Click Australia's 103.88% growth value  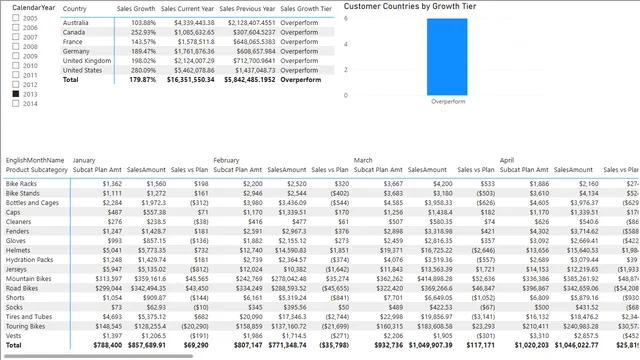(143, 23)
